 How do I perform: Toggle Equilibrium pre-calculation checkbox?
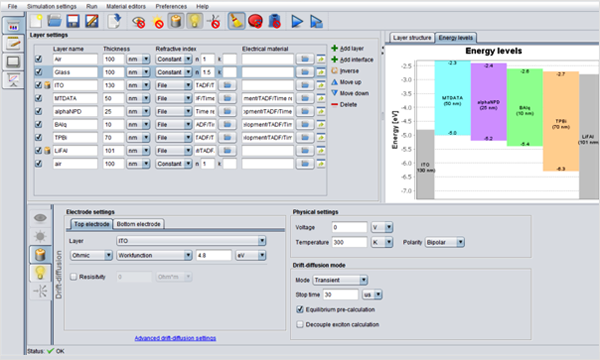(x=300, y=309)
